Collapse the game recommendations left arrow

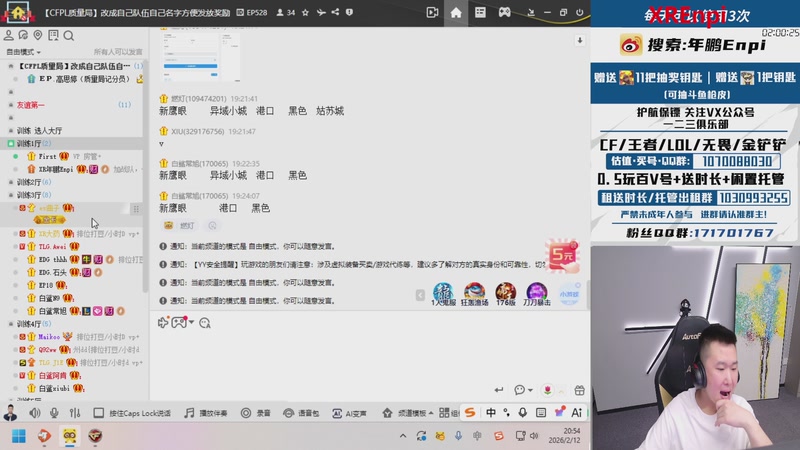420,295
